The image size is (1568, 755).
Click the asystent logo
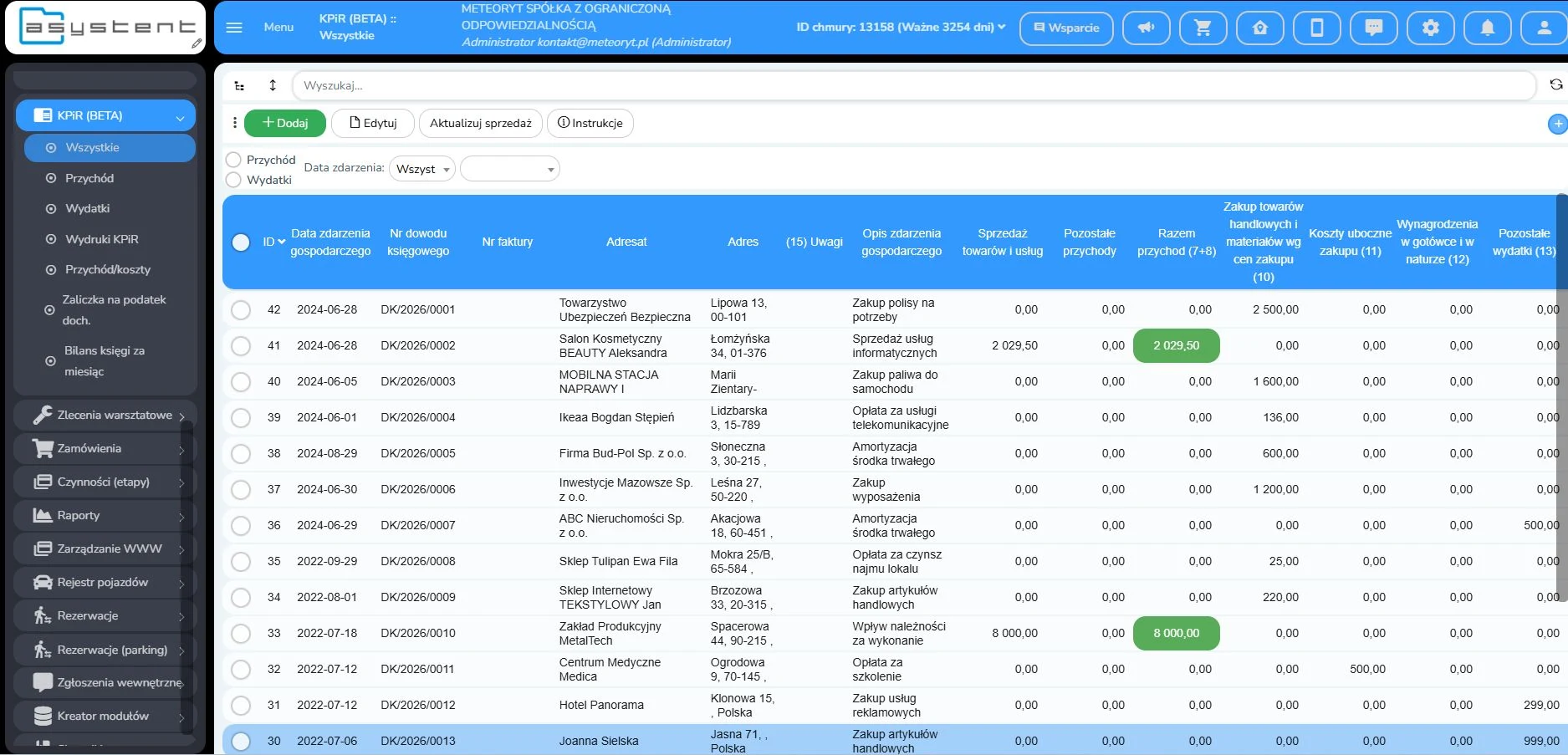pos(105,28)
